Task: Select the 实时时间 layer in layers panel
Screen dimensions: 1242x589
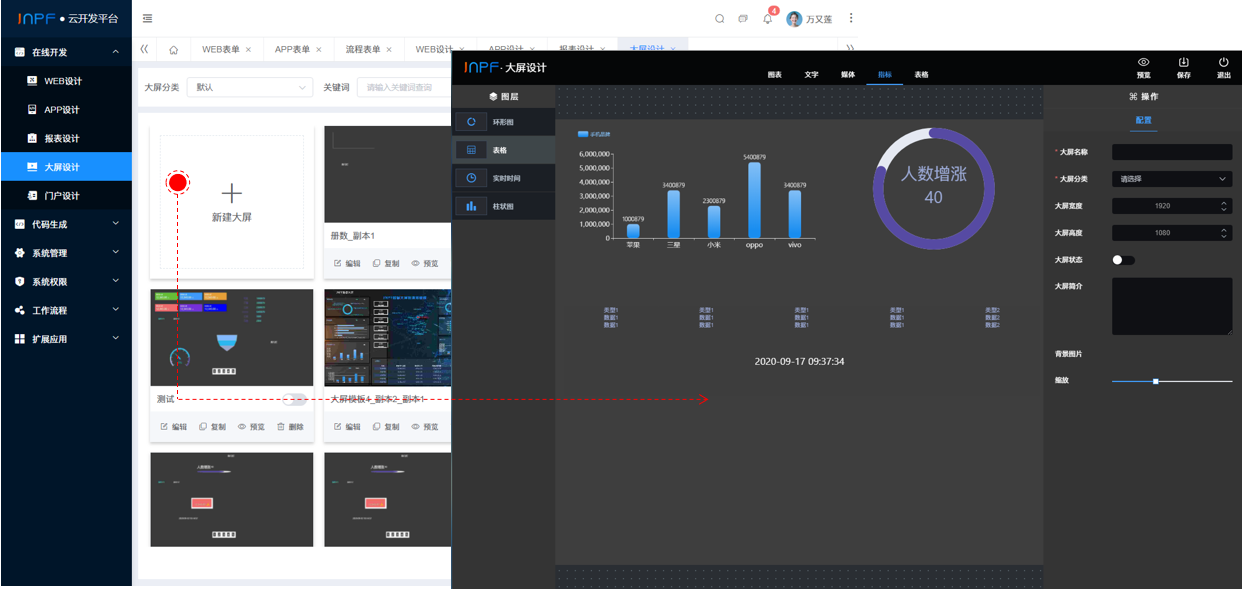Action: click(503, 178)
